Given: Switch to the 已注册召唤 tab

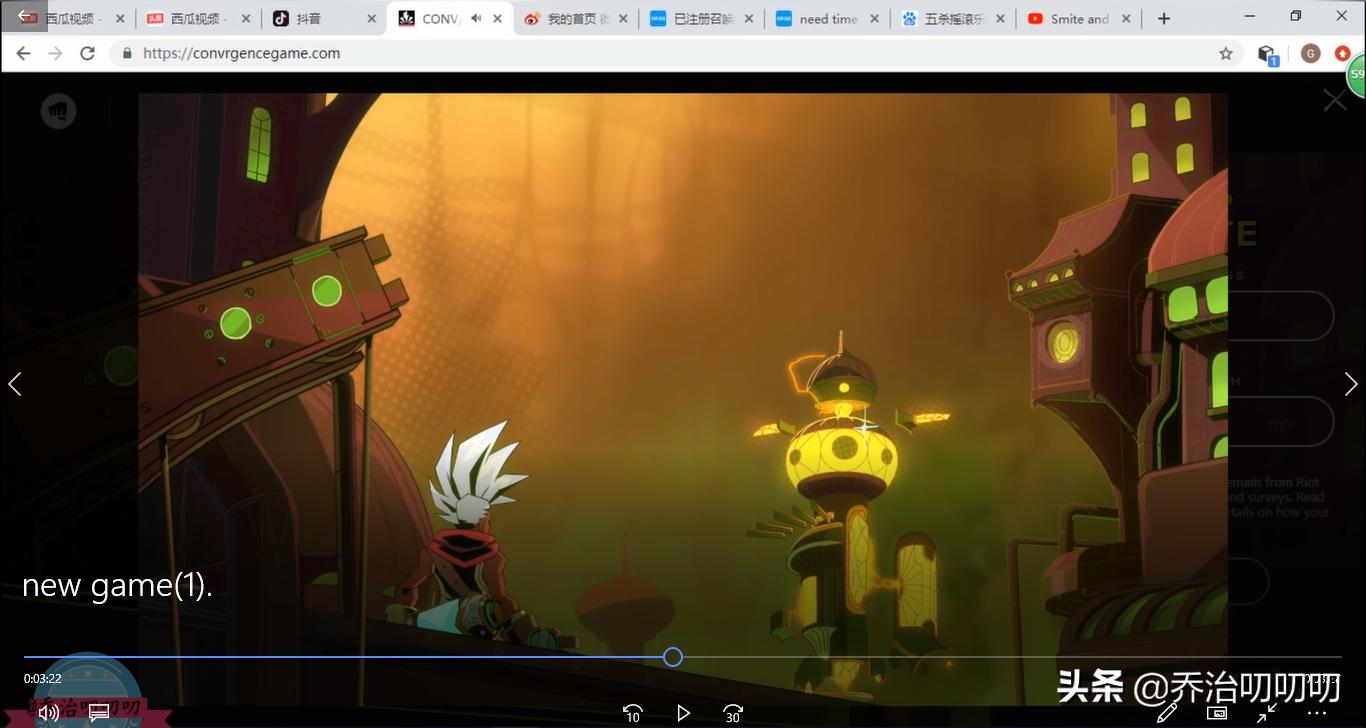Looking at the screenshot, I should coord(702,18).
